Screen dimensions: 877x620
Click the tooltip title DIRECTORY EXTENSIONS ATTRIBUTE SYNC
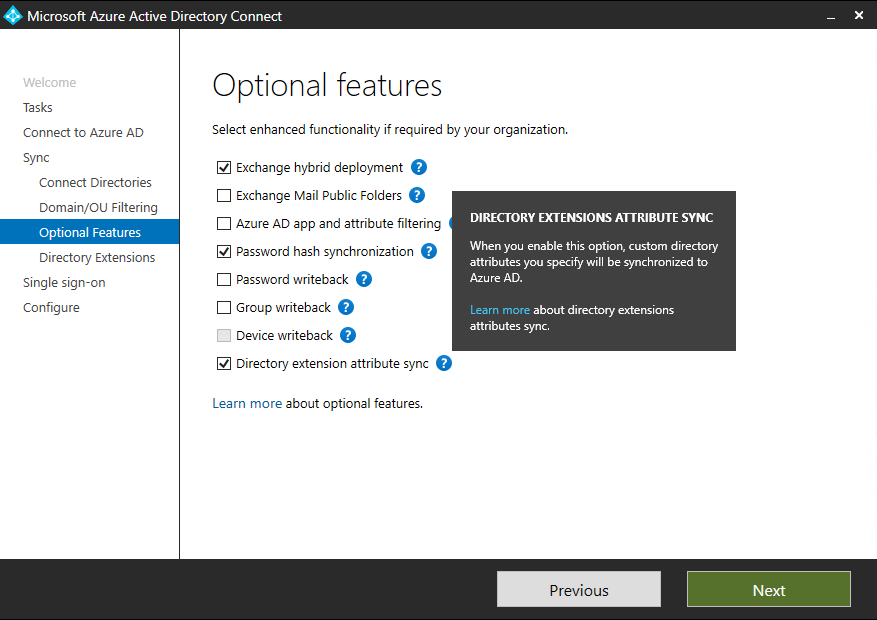pyautogui.click(x=592, y=217)
